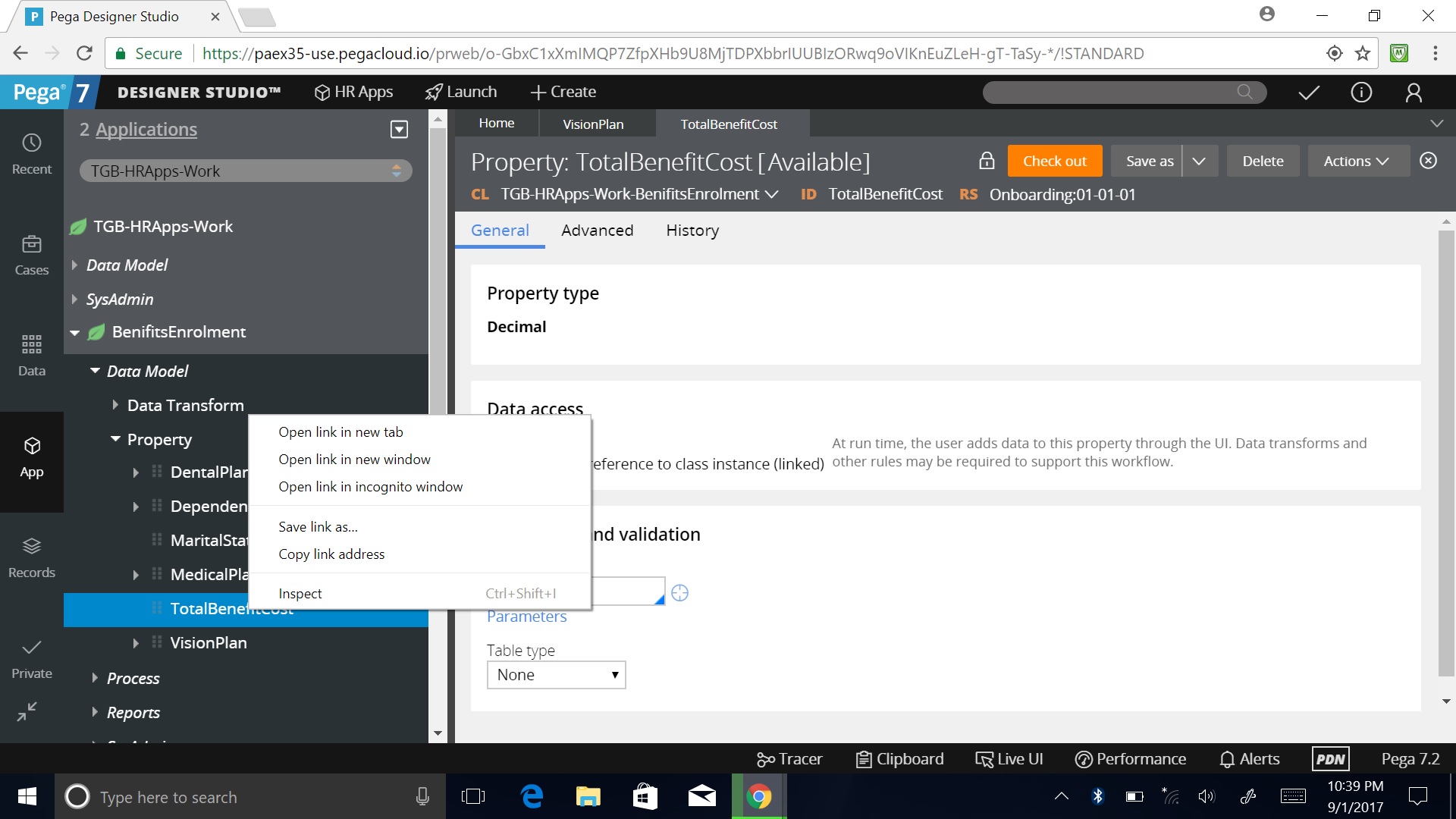Click the crosshair icon beside input field

coord(680,593)
